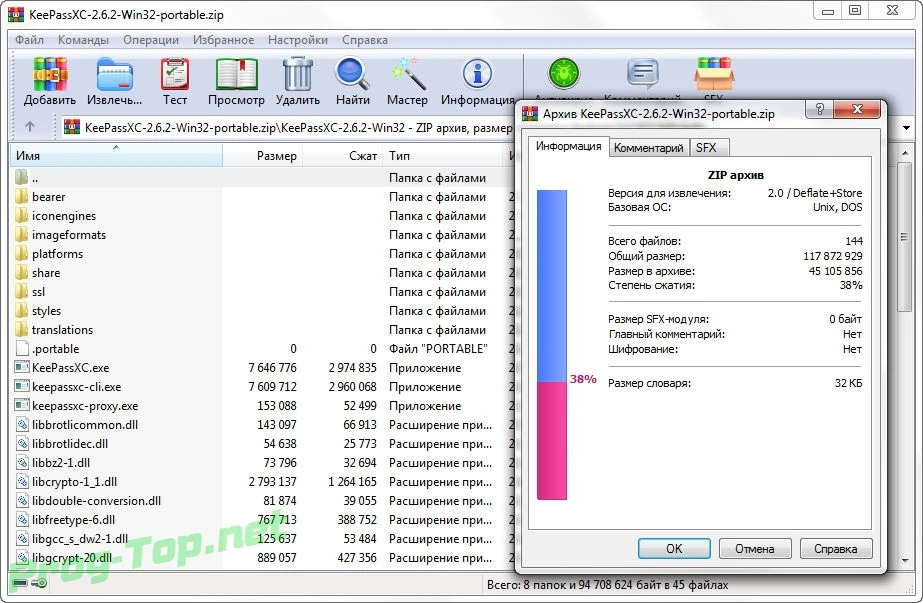Click the libcrypto-1_1.dll file icon
This screenshot has width=923, height=603.
tap(22, 482)
